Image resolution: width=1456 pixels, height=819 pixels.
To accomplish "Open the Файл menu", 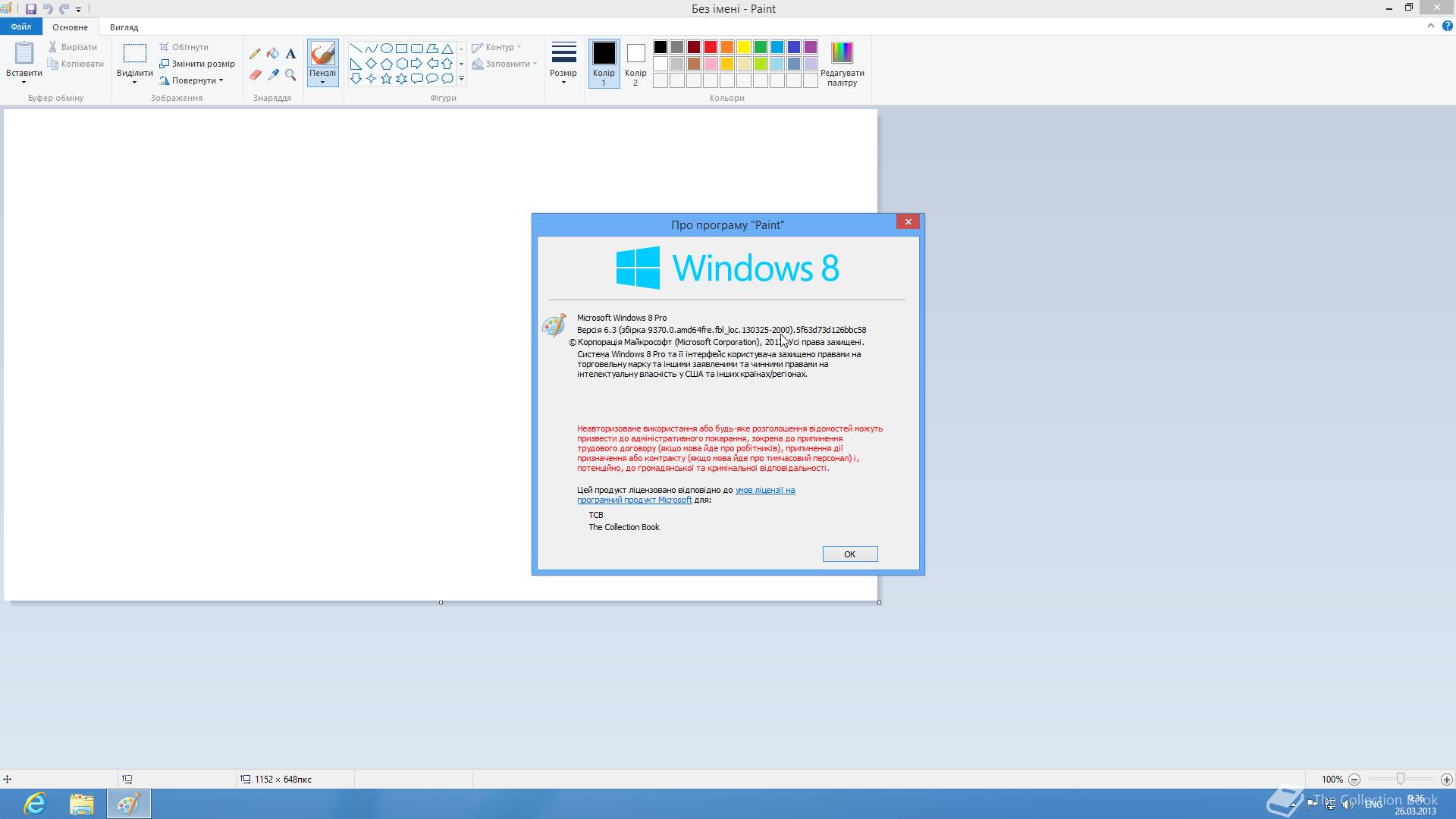I will coord(21,27).
